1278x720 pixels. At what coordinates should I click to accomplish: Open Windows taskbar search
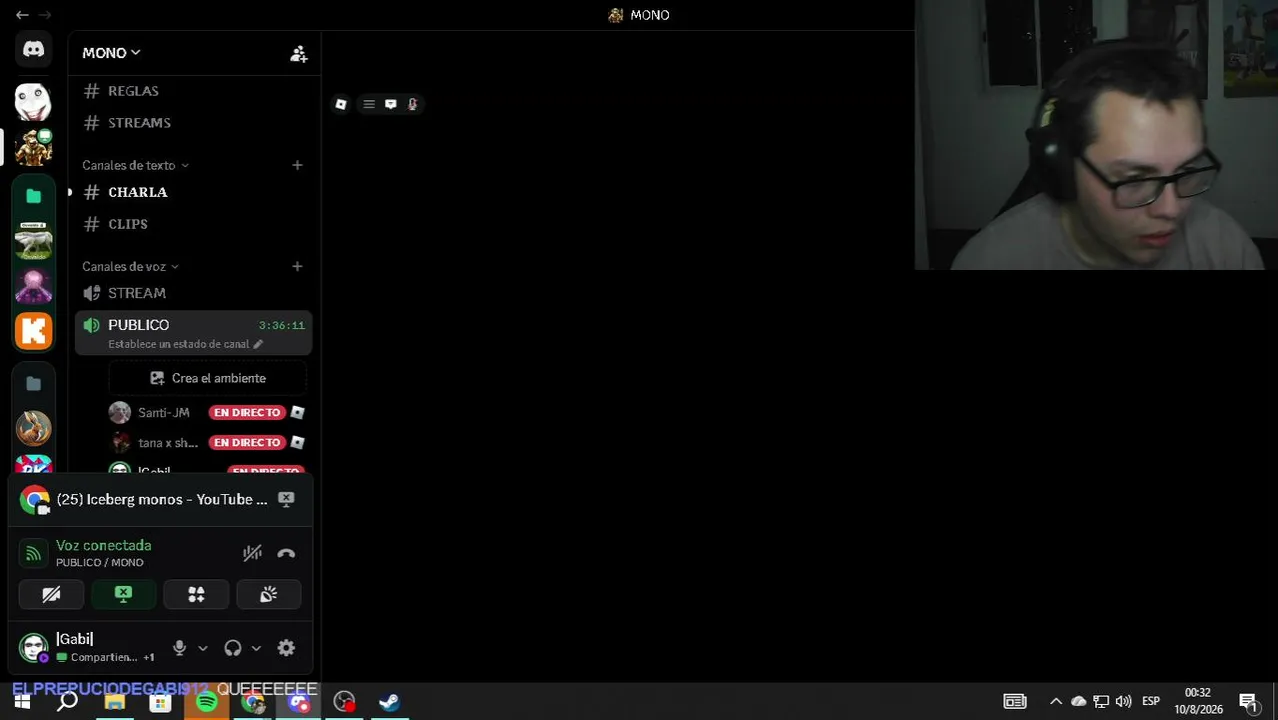pos(67,702)
